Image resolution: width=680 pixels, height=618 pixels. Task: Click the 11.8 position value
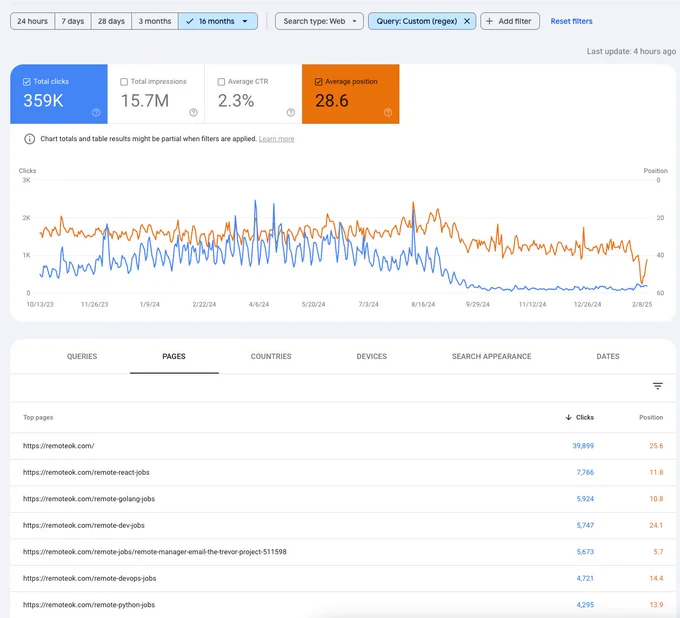656,472
